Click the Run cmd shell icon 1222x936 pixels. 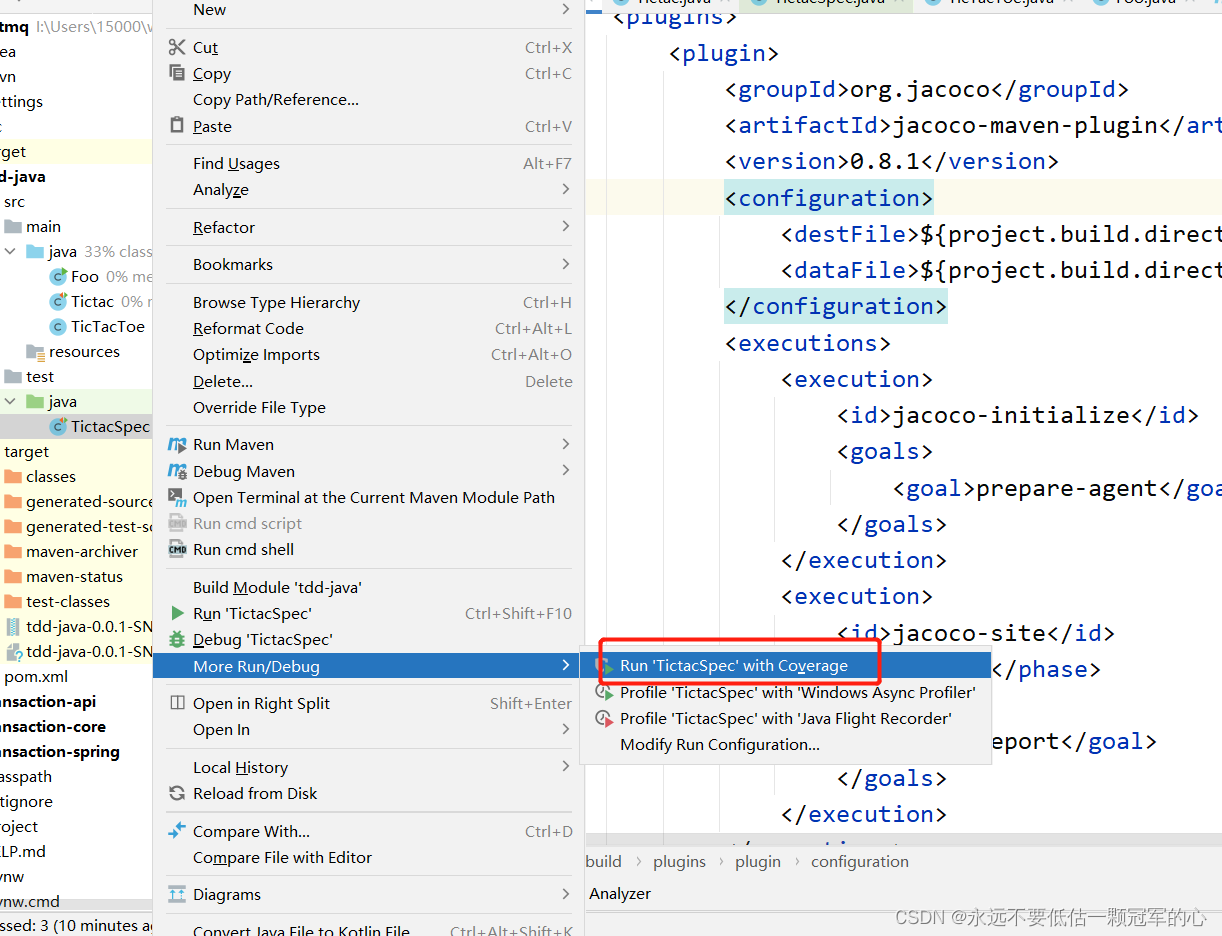coord(177,549)
